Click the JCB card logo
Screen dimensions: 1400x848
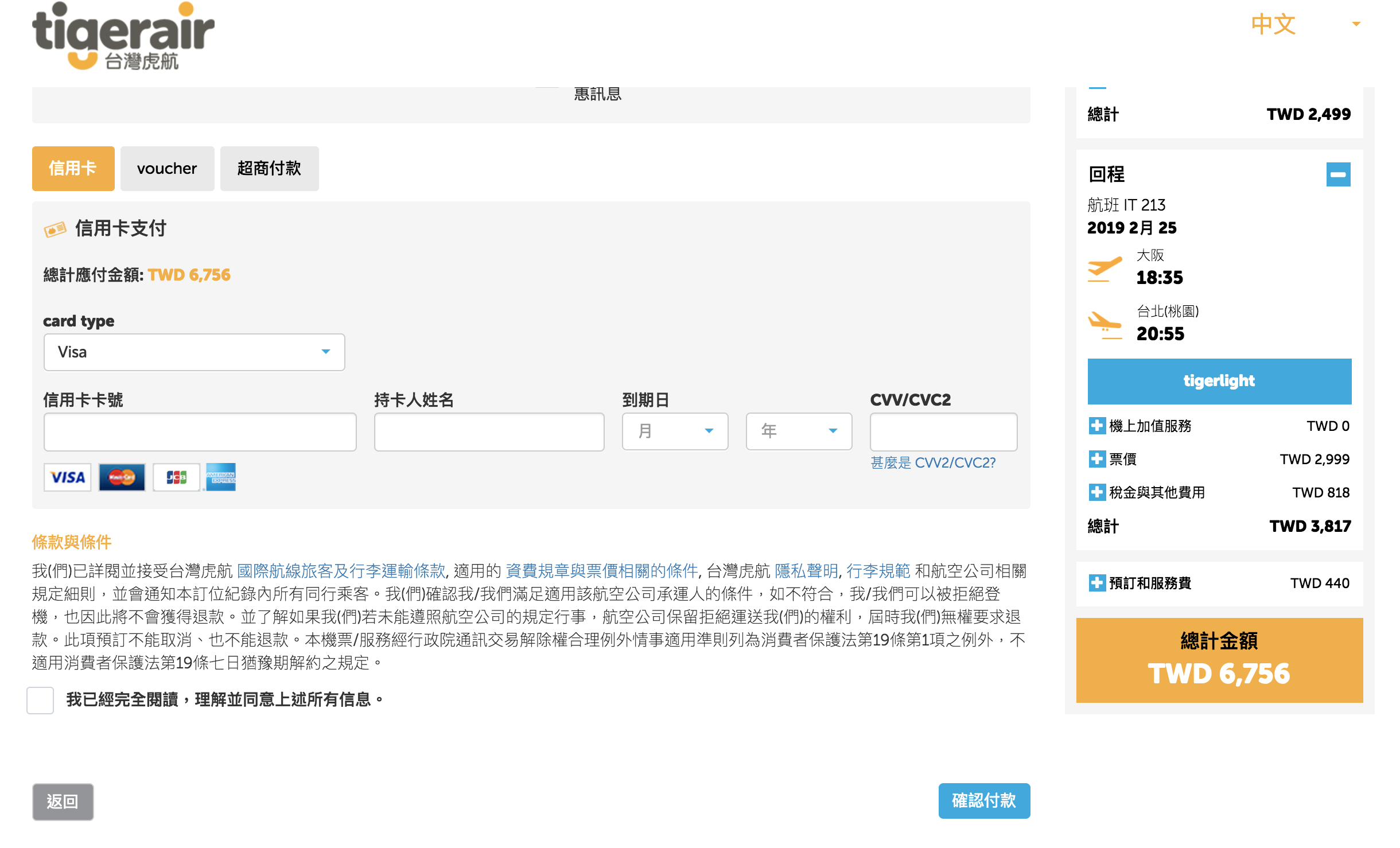176,477
